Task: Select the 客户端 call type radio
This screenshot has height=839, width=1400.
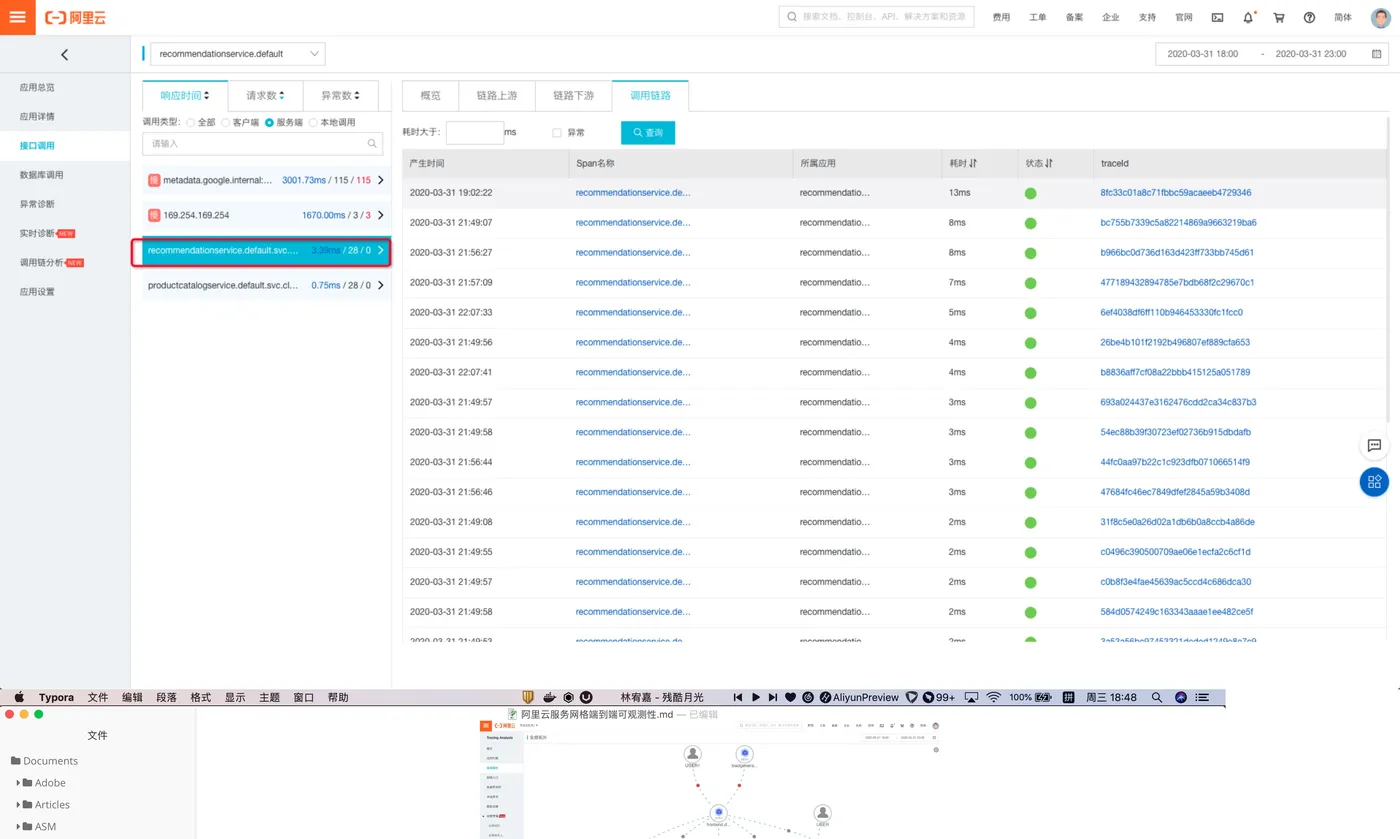Action: [x=226, y=122]
